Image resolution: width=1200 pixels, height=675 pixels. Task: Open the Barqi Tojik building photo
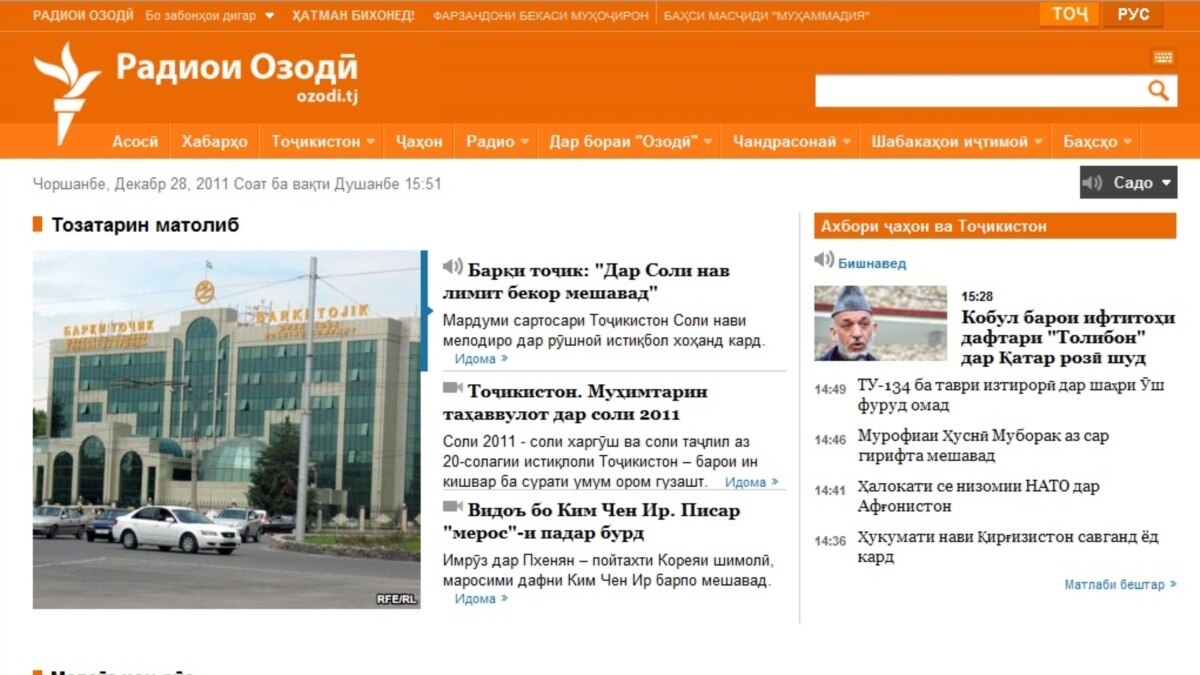(227, 429)
